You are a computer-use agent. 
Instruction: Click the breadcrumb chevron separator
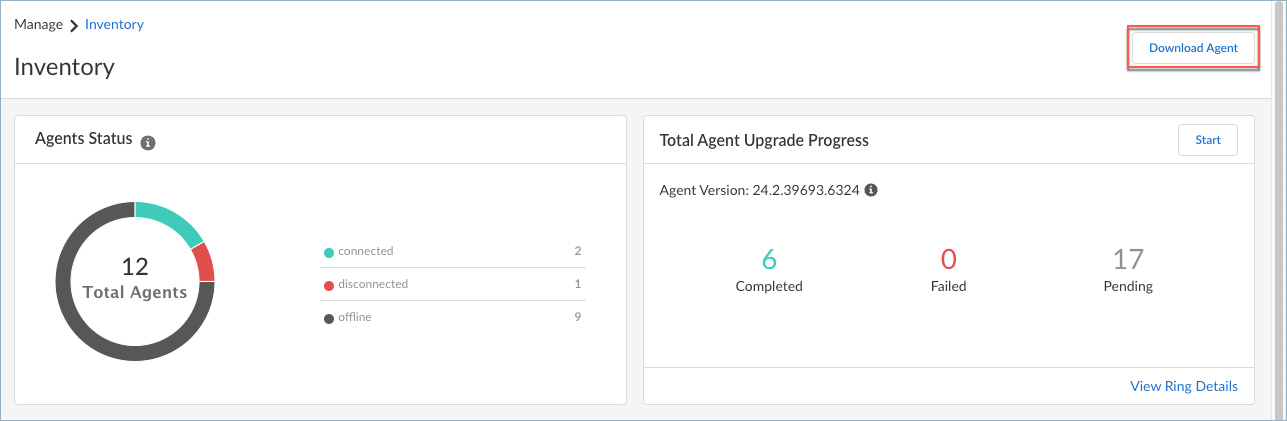(74, 25)
